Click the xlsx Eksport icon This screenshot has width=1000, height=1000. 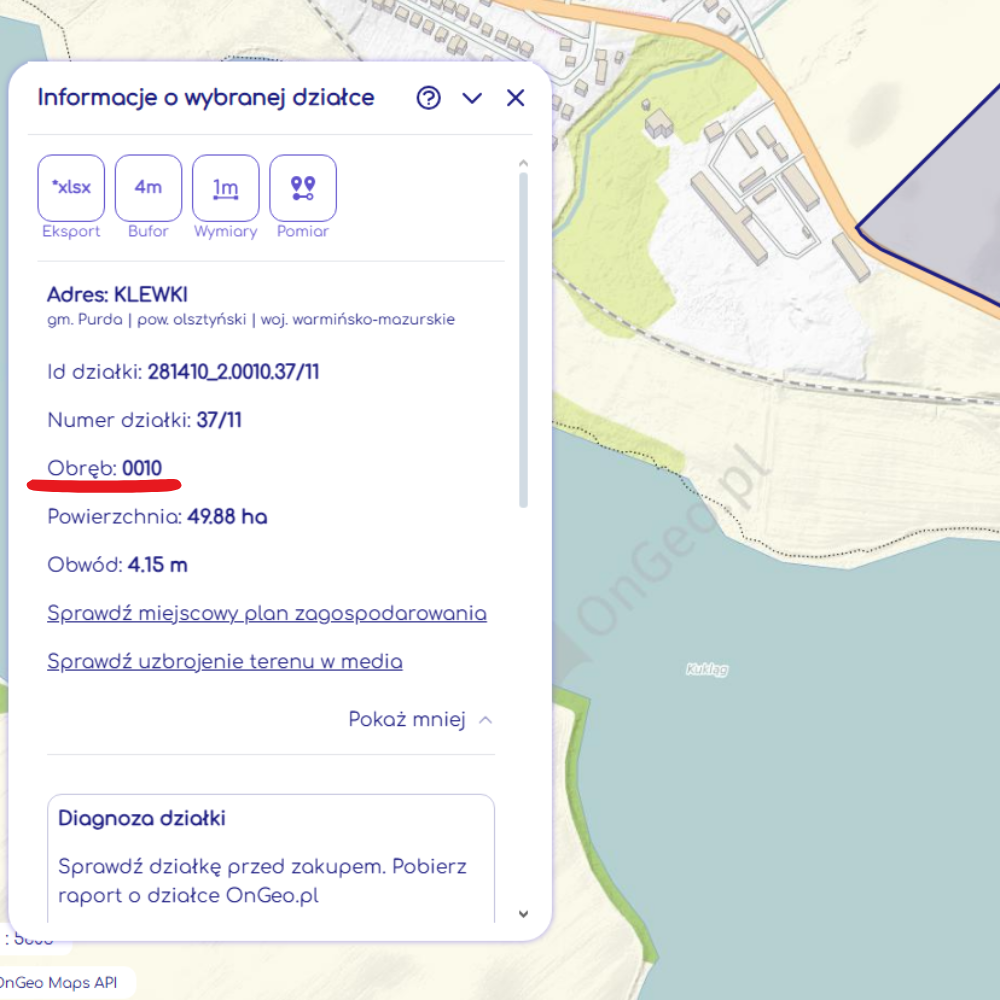tap(71, 188)
